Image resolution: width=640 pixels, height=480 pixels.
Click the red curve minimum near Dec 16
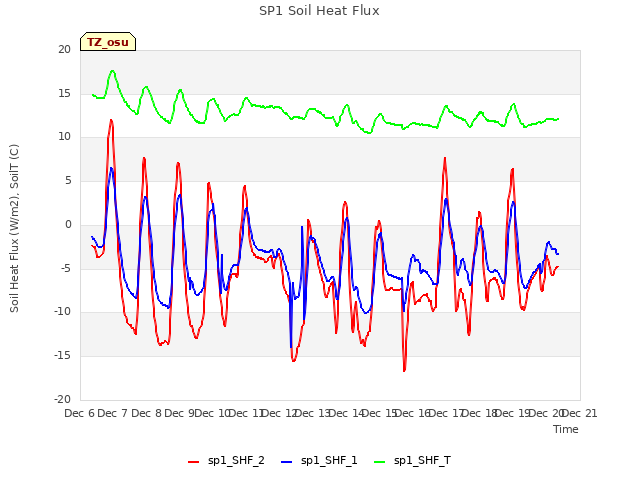[x=404, y=371]
